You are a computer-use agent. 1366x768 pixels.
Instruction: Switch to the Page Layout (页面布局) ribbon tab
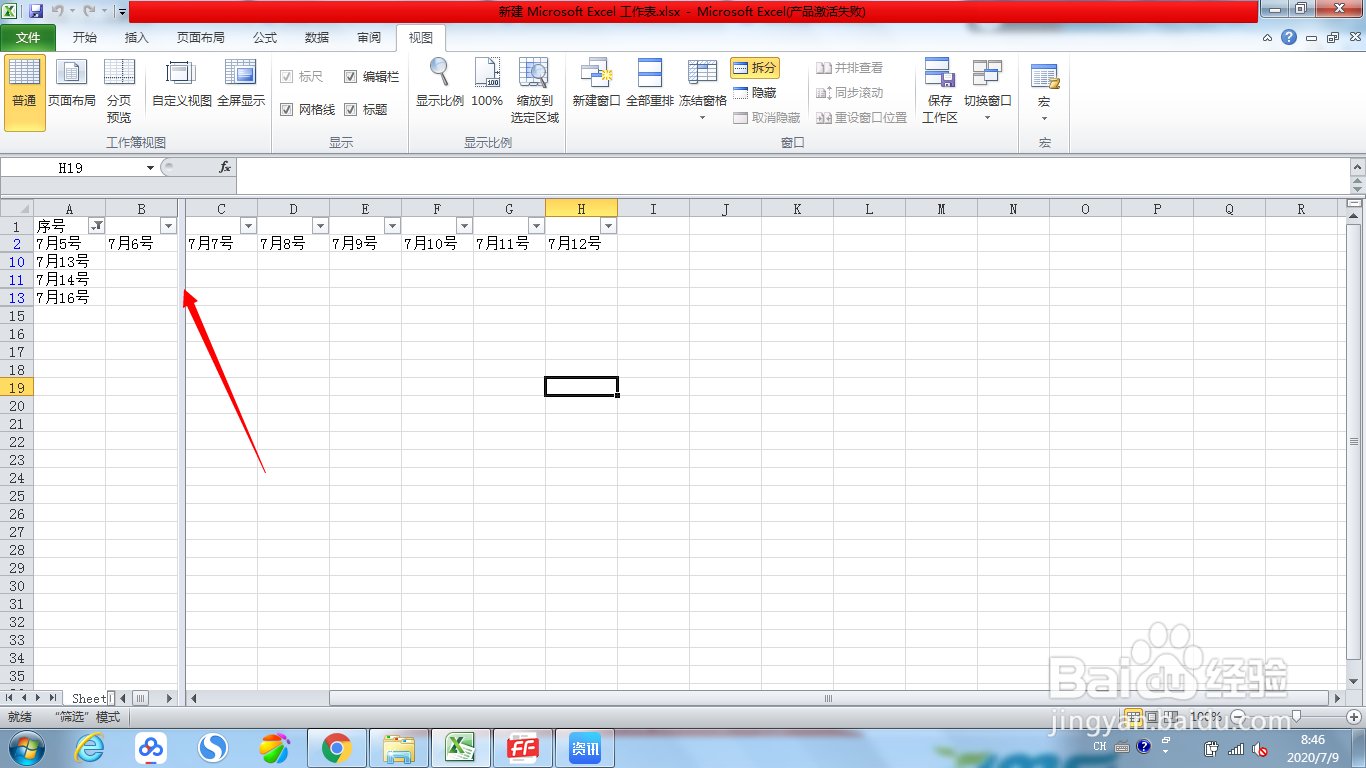(x=201, y=38)
